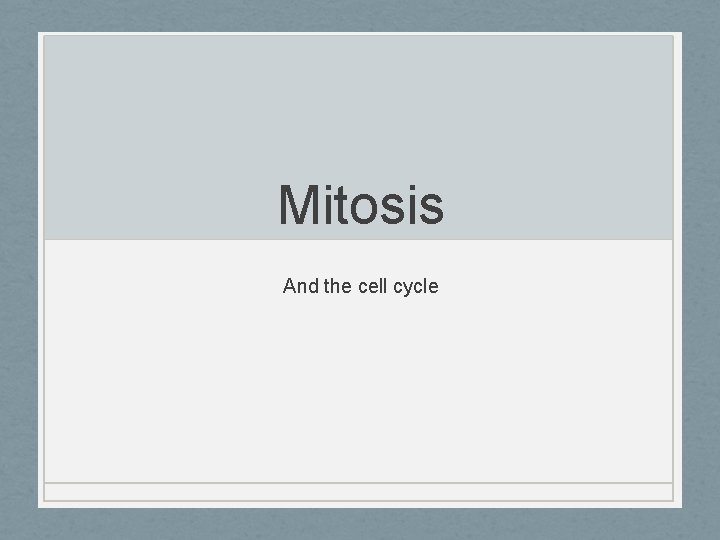Image resolution: width=720 pixels, height=540 pixels.
Task: Click the word "And" in the subtitle
Action: coord(300,286)
